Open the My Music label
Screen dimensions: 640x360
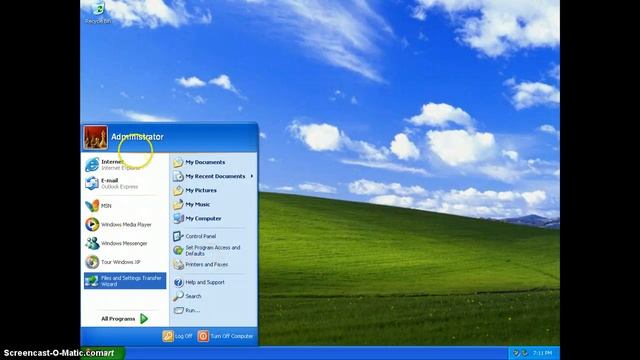(198, 204)
